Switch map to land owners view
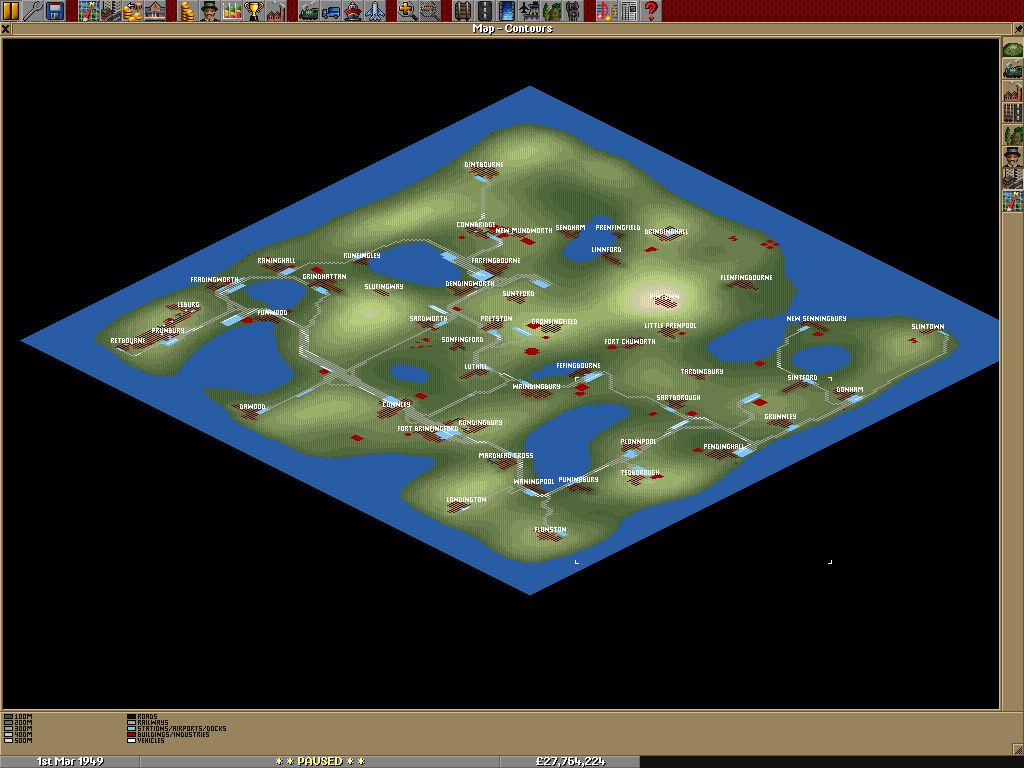This screenshot has width=1024, height=768. [x=1012, y=157]
